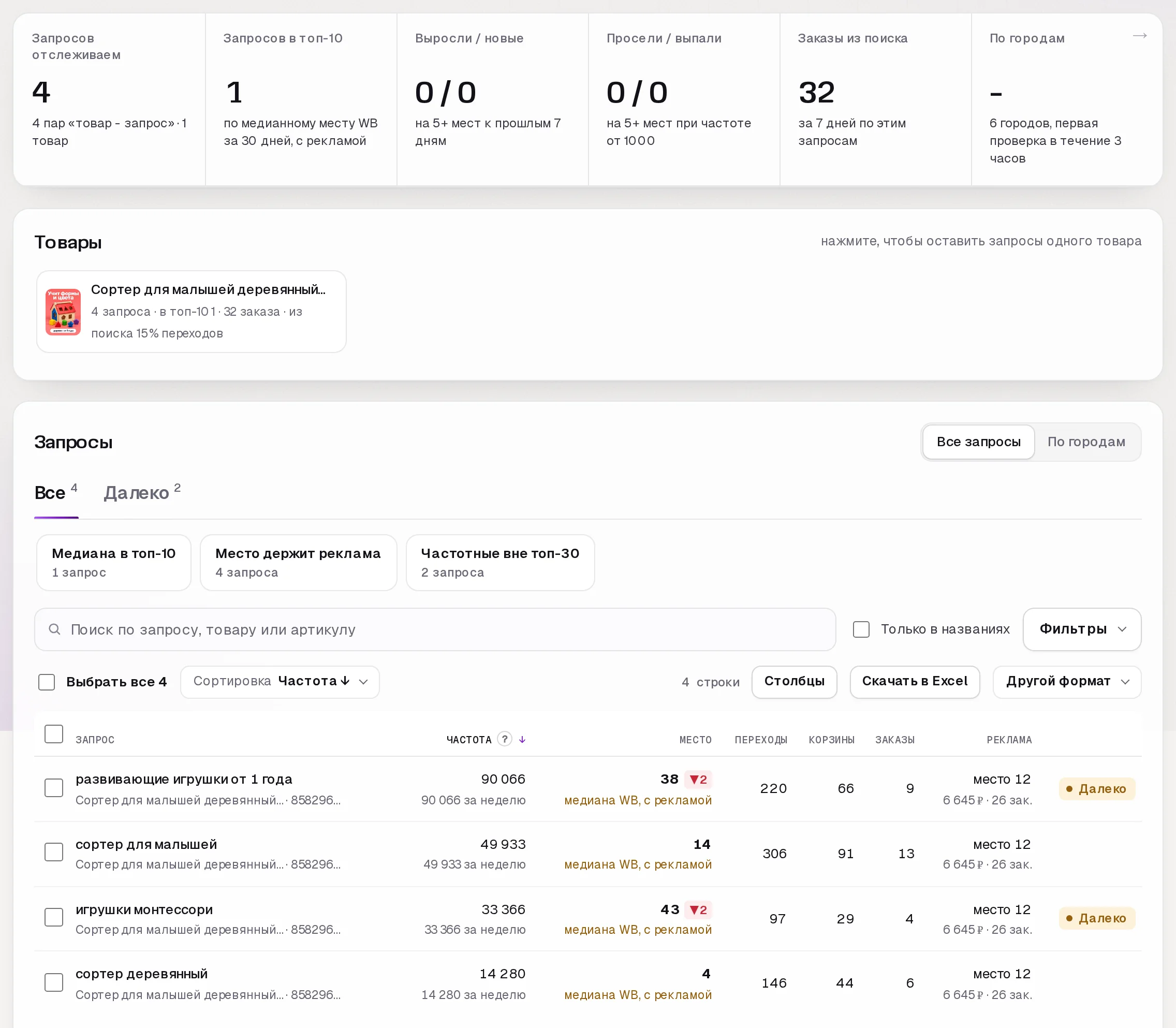The image size is (1176, 1028).
Task: Open the Фильтры dropdown
Action: (1081, 629)
